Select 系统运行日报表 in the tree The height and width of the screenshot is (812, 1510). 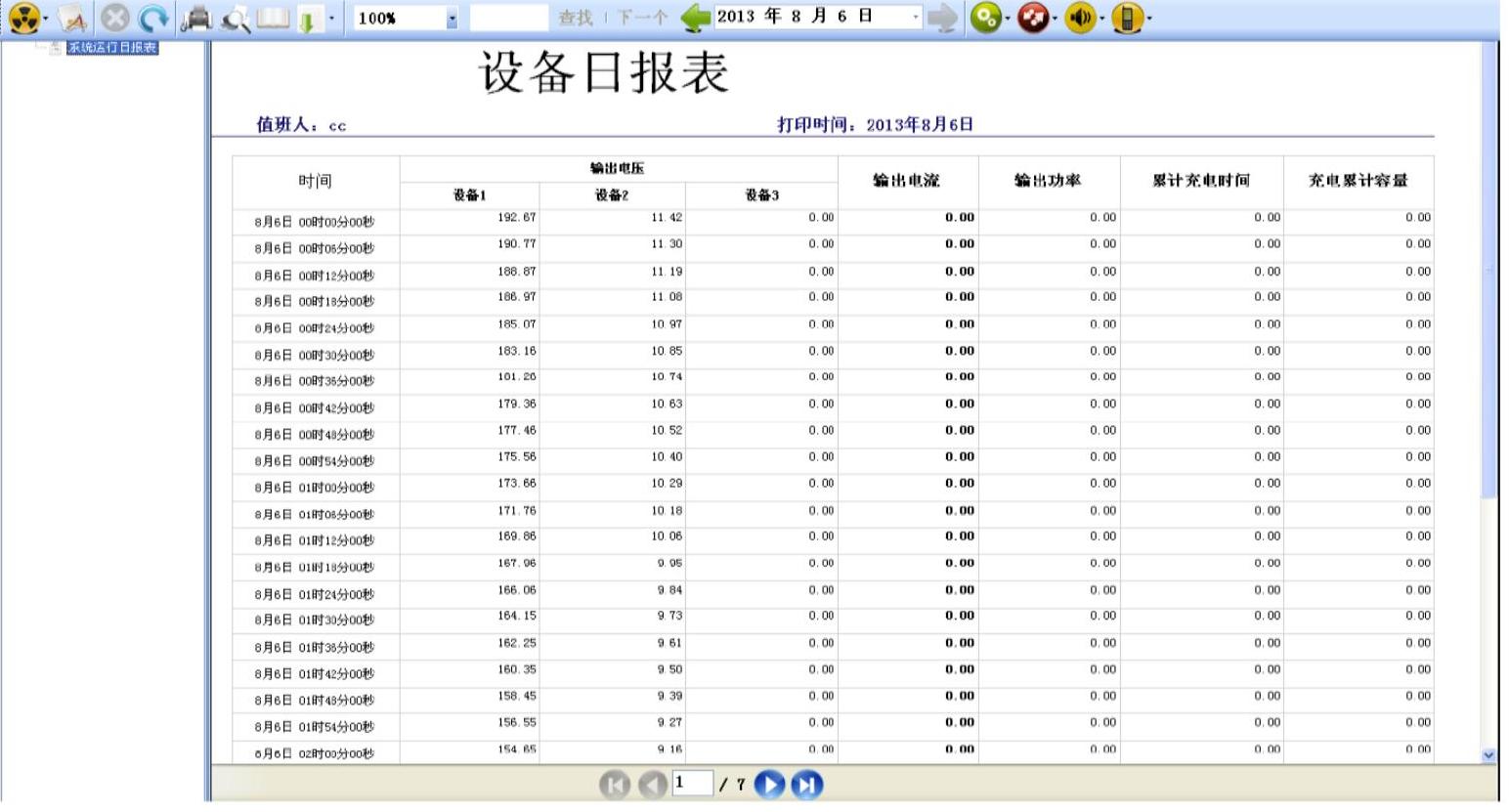pos(112,48)
